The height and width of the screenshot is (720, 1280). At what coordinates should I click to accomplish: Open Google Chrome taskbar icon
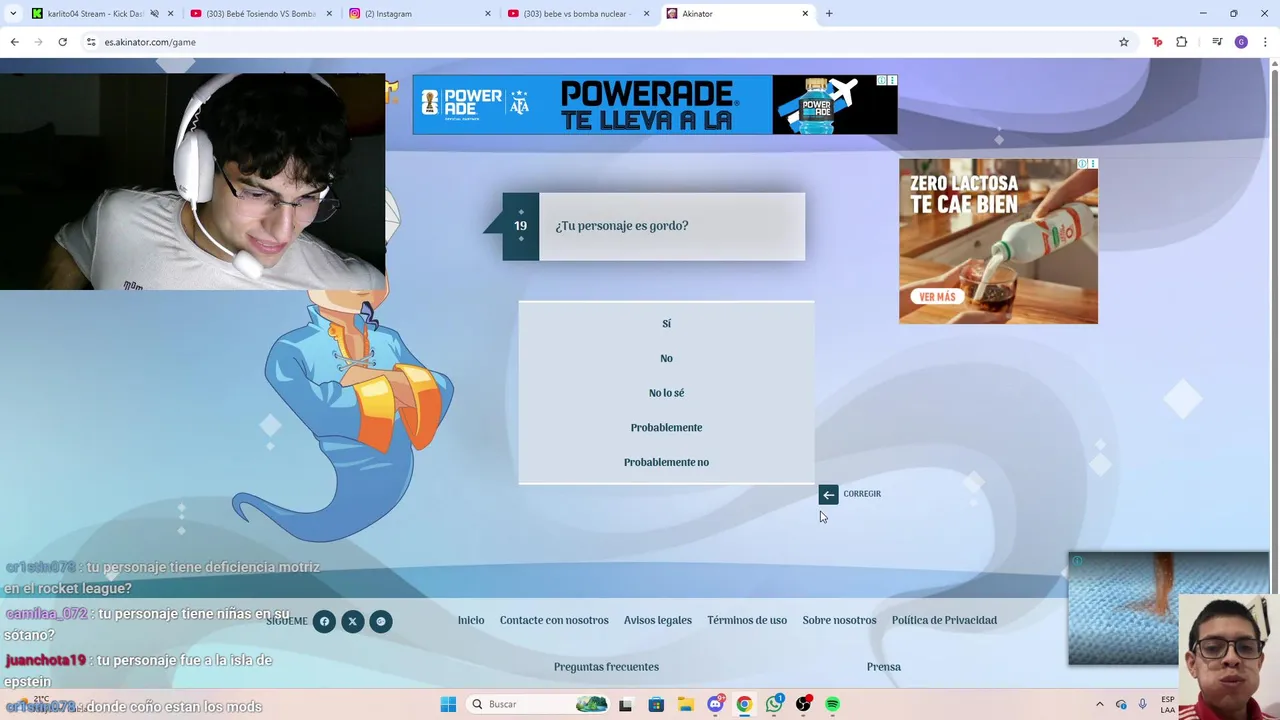[744, 704]
